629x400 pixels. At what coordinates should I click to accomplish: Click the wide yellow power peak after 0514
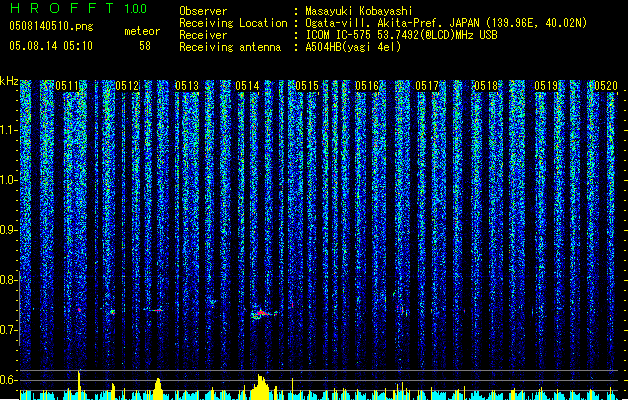coord(261,387)
